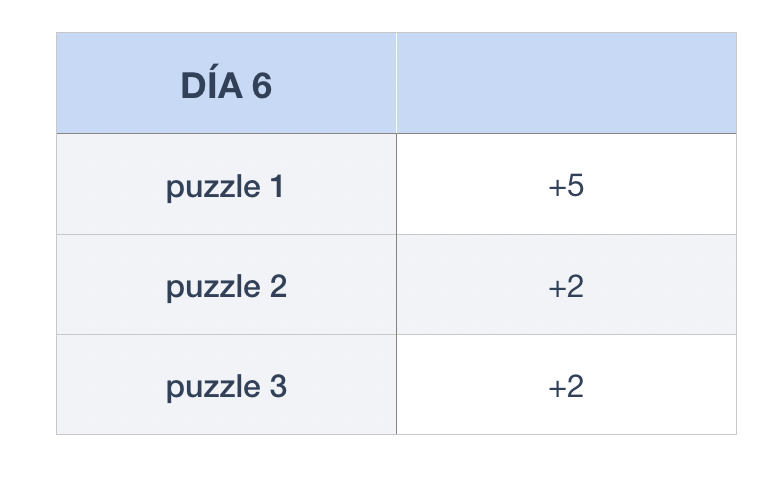Image resolution: width=773 pixels, height=482 pixels.
Task: Click the empty header cell beside DÍA 6
Action: tap(566, 84)
